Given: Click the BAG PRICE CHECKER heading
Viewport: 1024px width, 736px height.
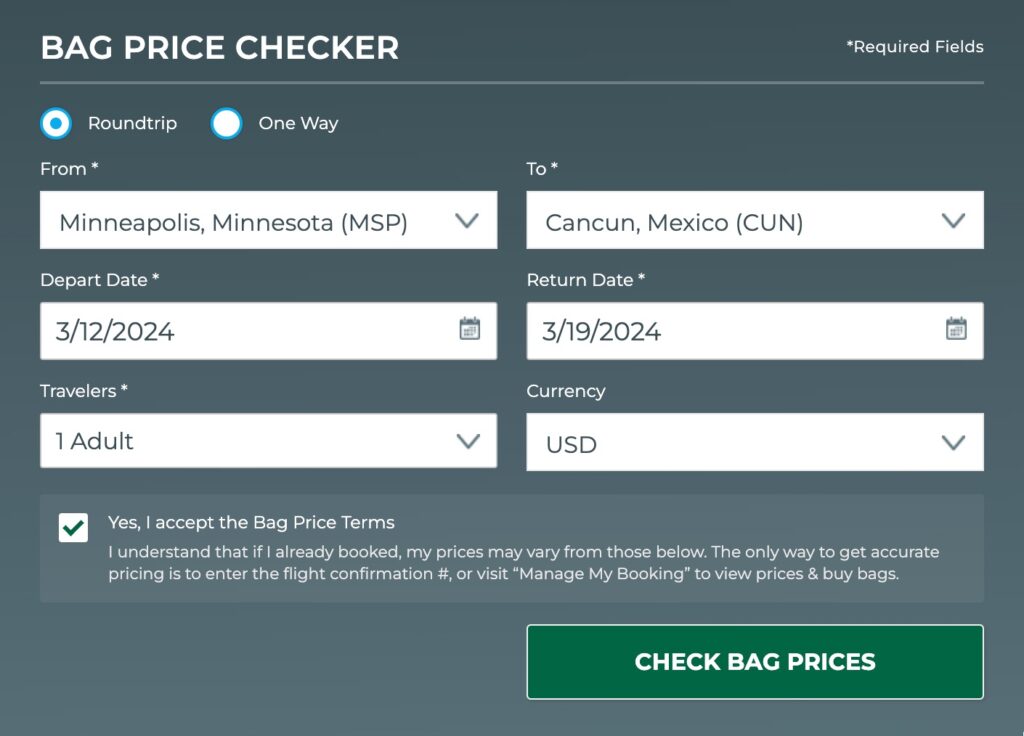Looking at the screenshot, I should point(219,47).
